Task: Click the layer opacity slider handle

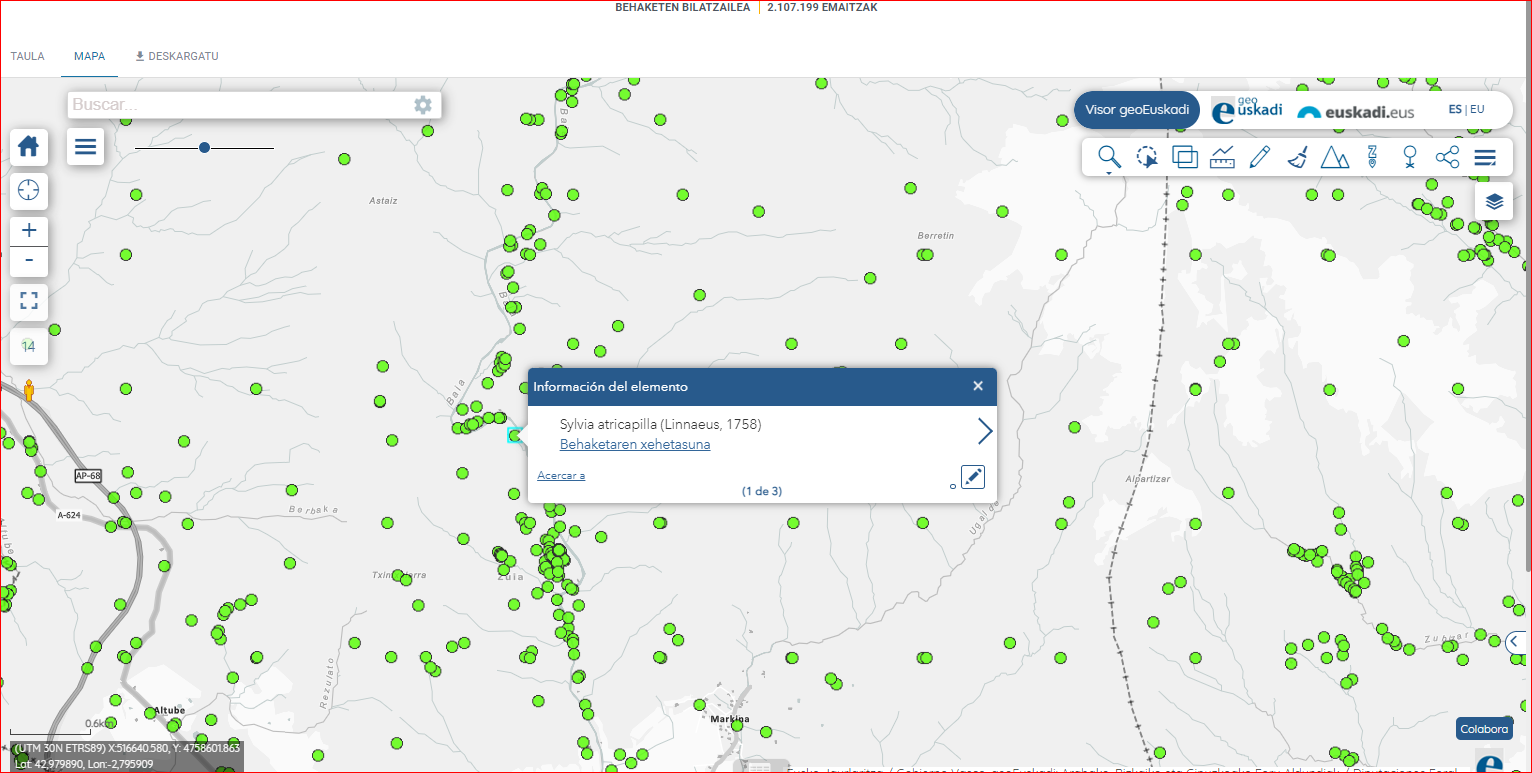Action: pyautogui.click(x=204, y=148)
